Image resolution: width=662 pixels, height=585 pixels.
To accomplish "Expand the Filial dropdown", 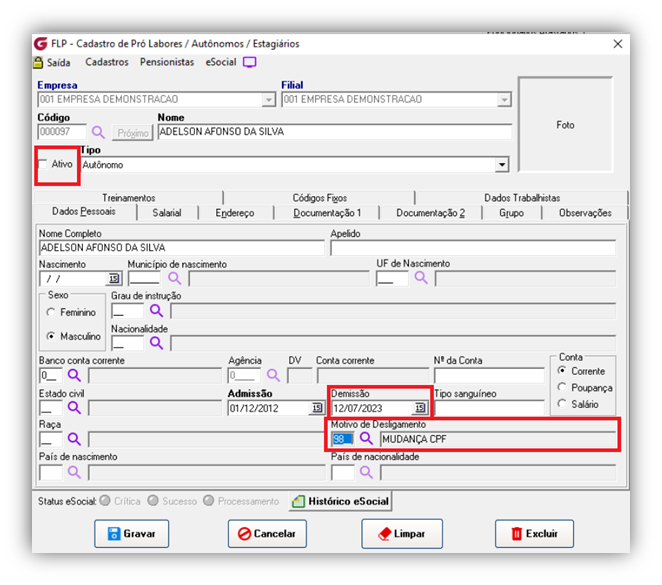I will [x=504, y=100].
